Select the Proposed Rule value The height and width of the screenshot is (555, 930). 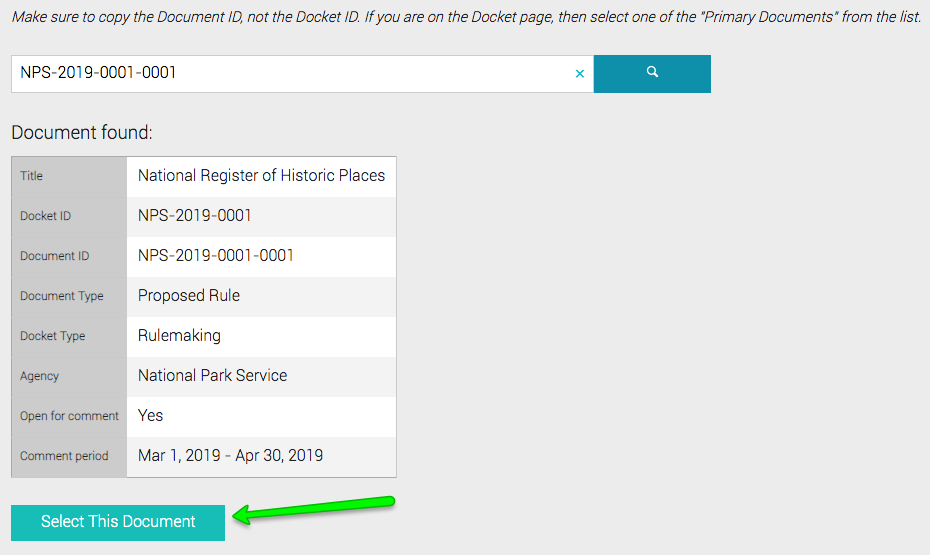189,296
